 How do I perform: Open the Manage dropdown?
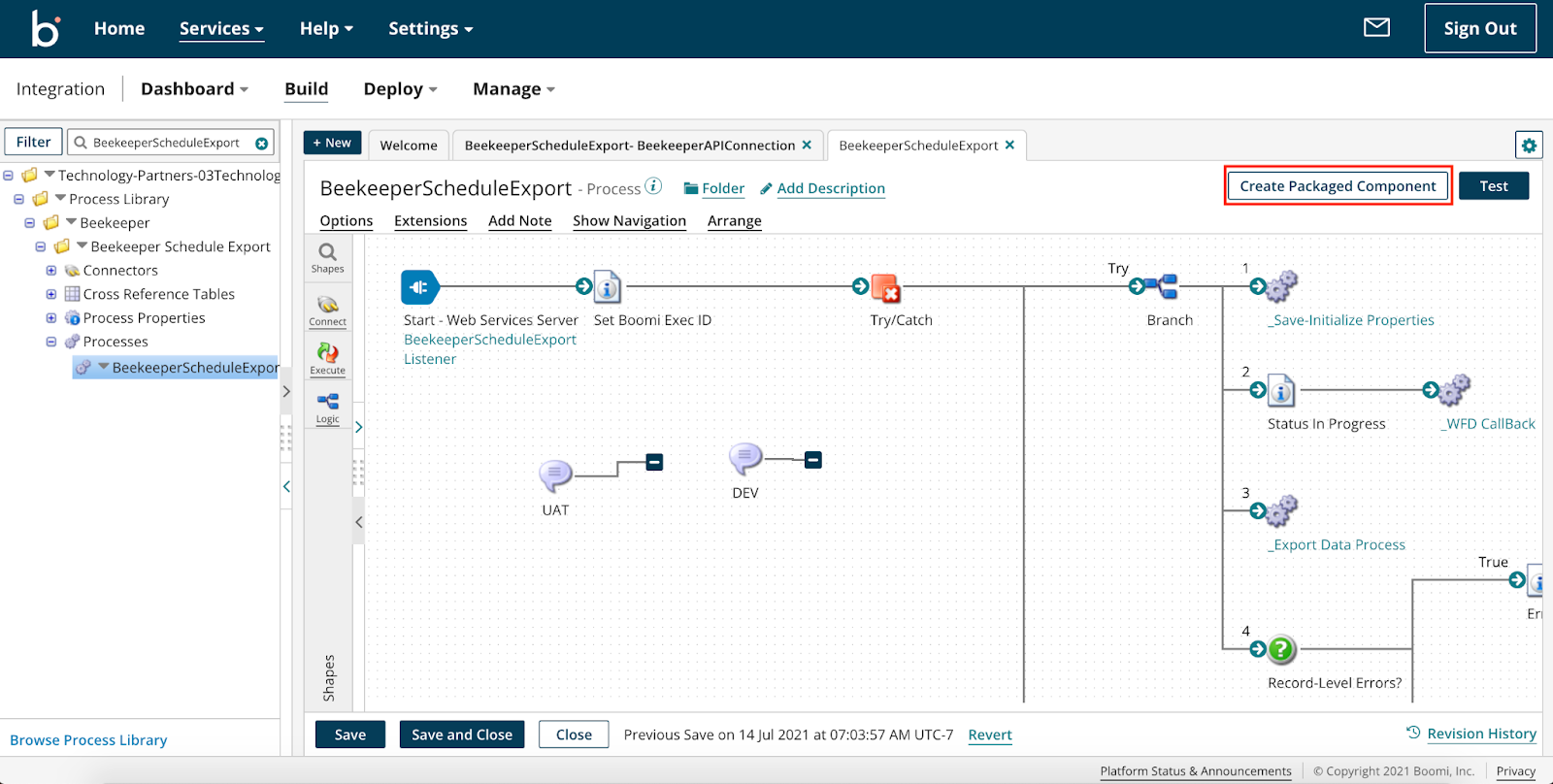click(x=513, y=89)
